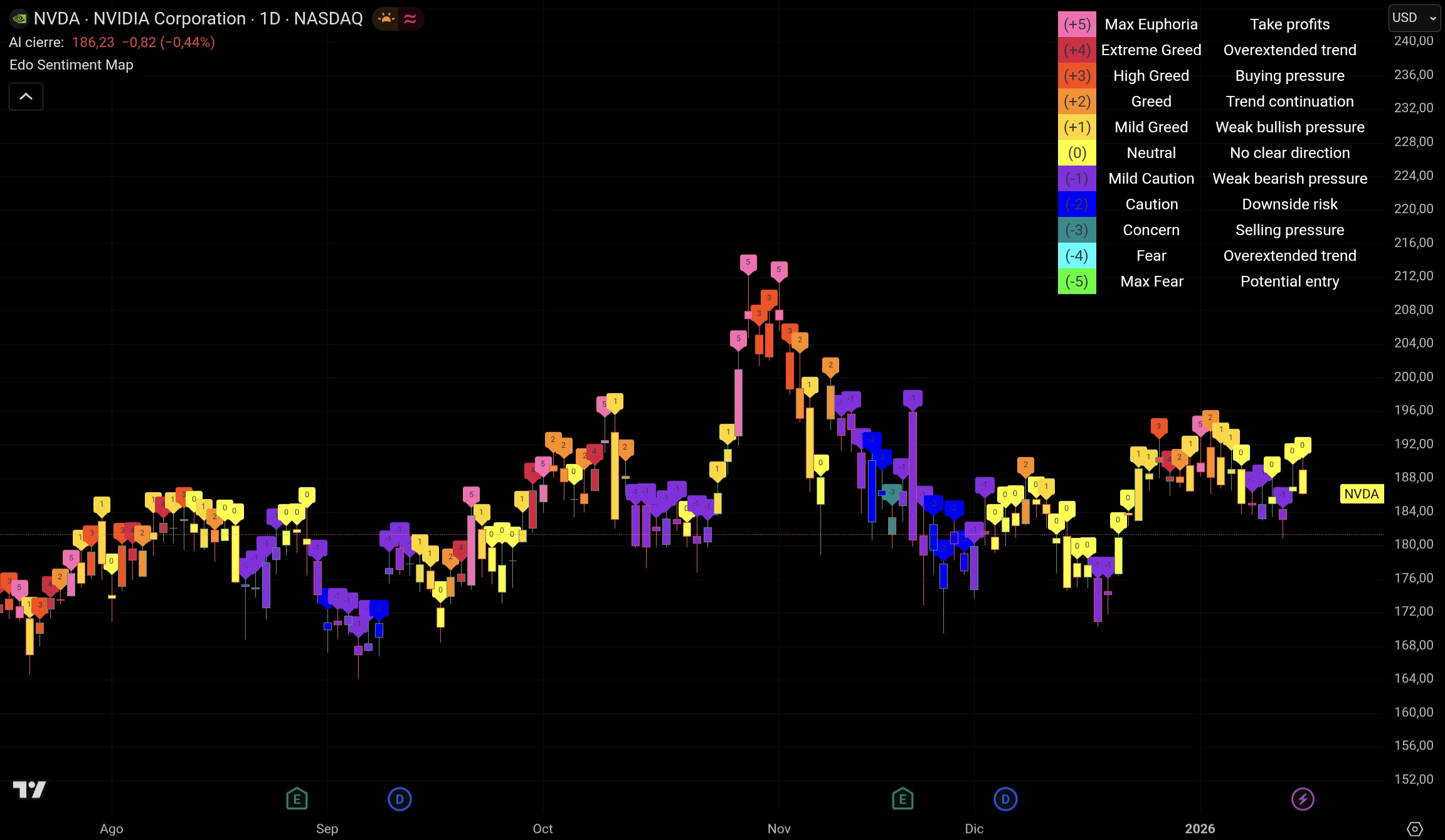This screenshot has width=1445, height=840.
Task: Select the "Edo Sentiment Map" indicator title
Action: [71, 65]
